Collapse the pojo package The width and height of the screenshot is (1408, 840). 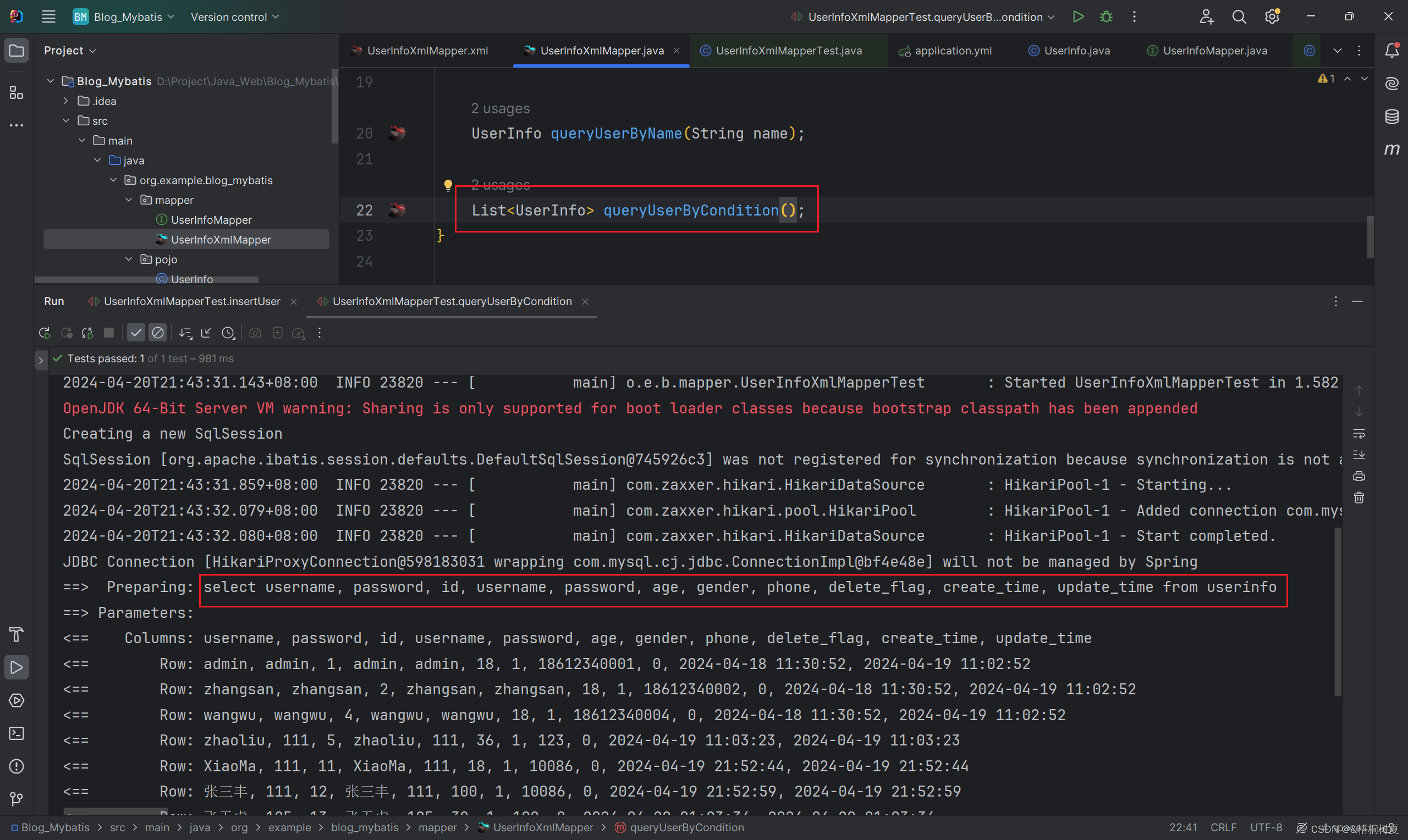click(x=129, y=259)
